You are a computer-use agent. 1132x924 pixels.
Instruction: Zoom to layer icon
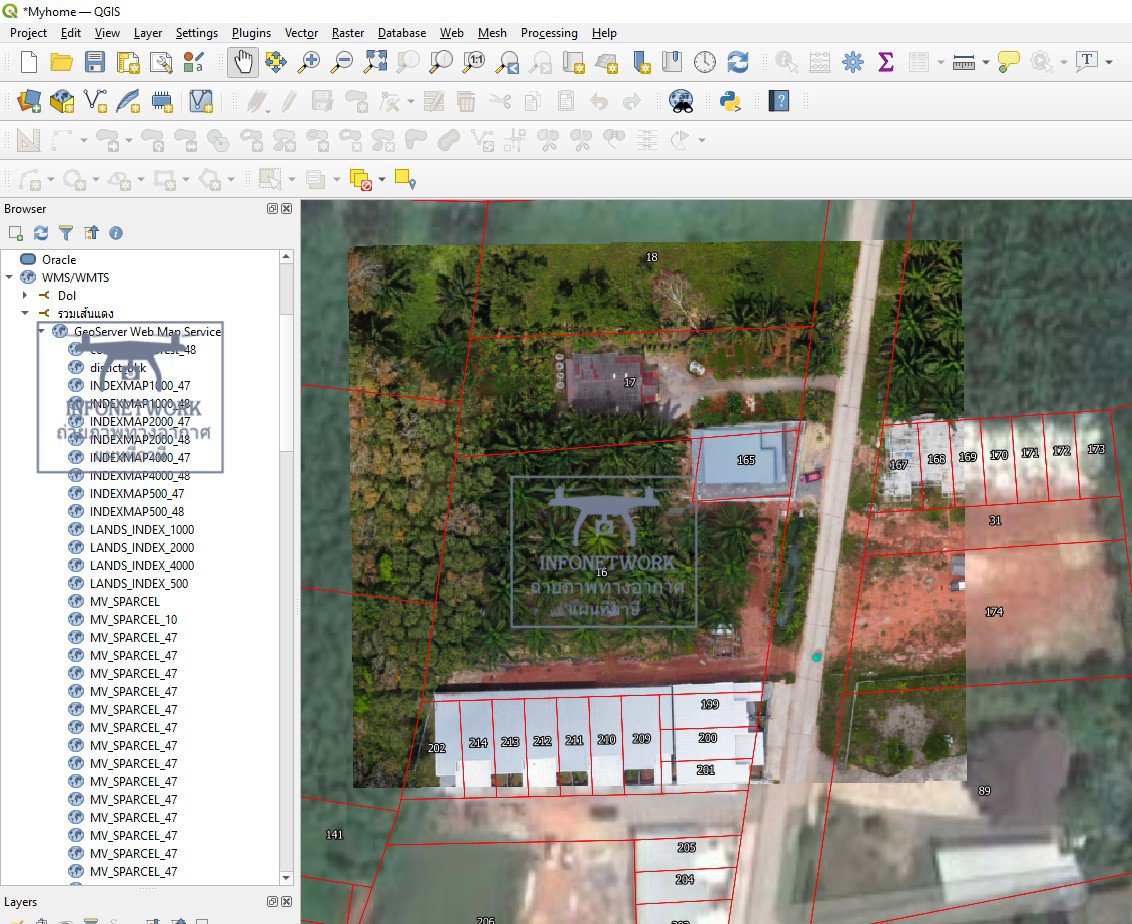[x=441, y=62]
